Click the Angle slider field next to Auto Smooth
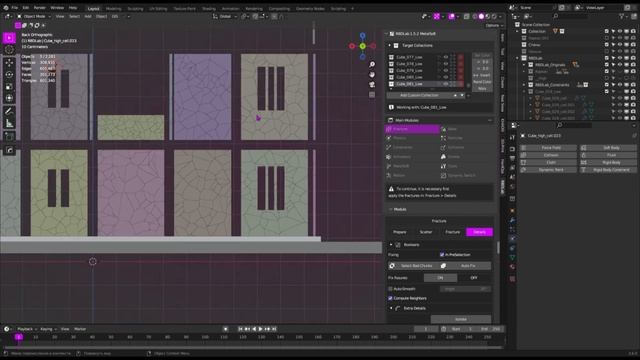The height and width of the screenshot is (360, 640). click(x=465, y=289)
